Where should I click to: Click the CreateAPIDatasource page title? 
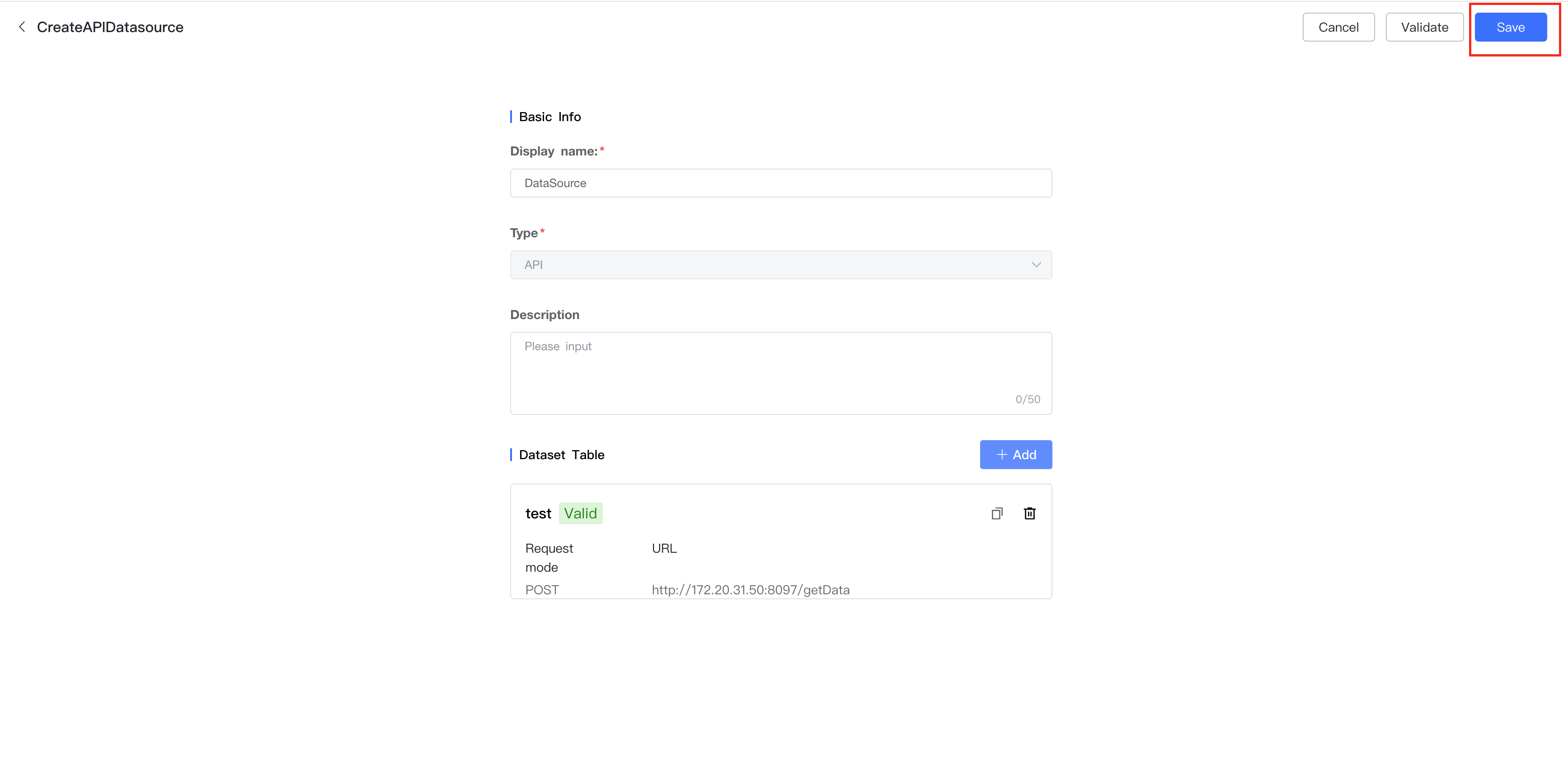[110, 27]
